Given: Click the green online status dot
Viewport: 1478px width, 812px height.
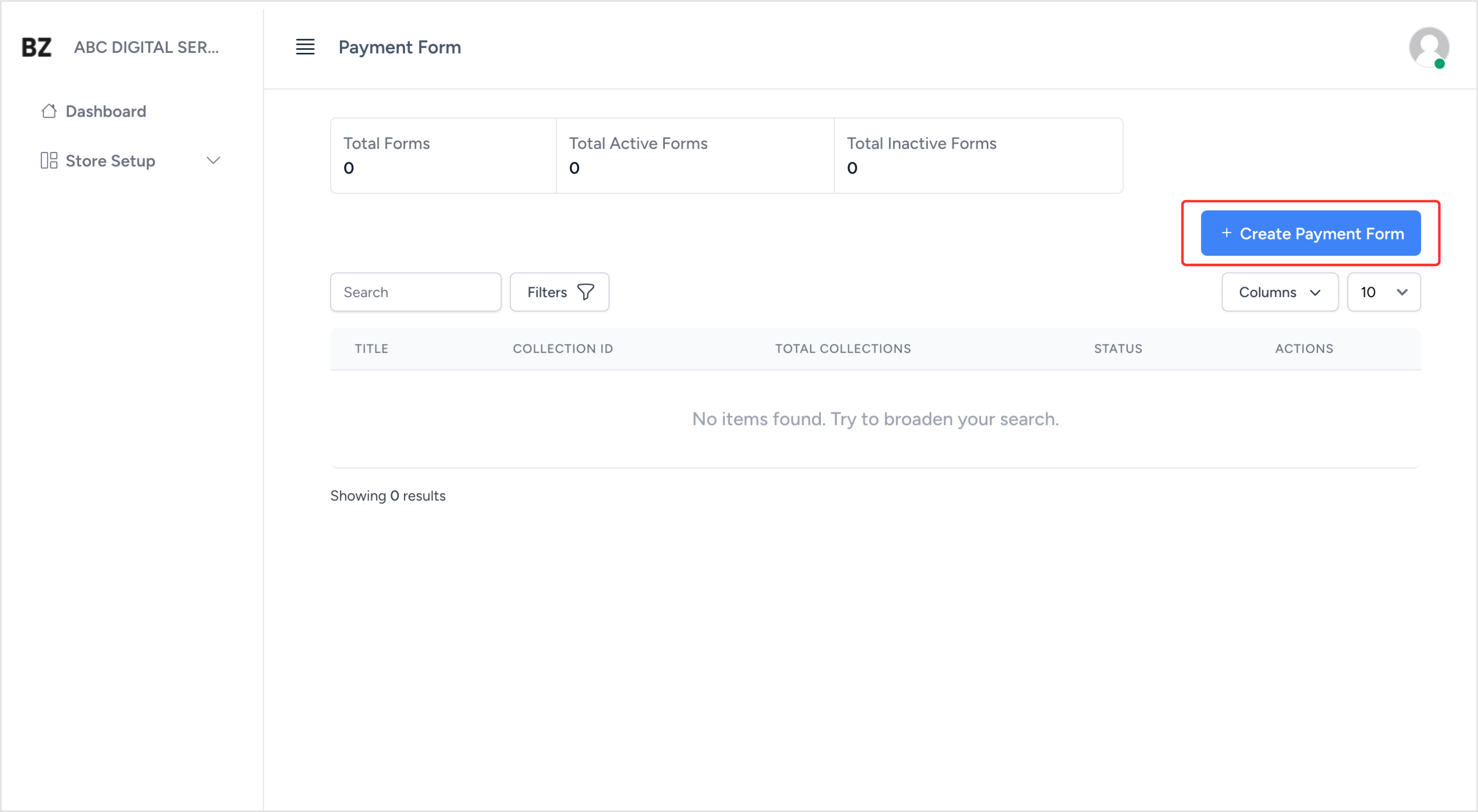Looking at the screenshot, I should (x=1439, y=64).
